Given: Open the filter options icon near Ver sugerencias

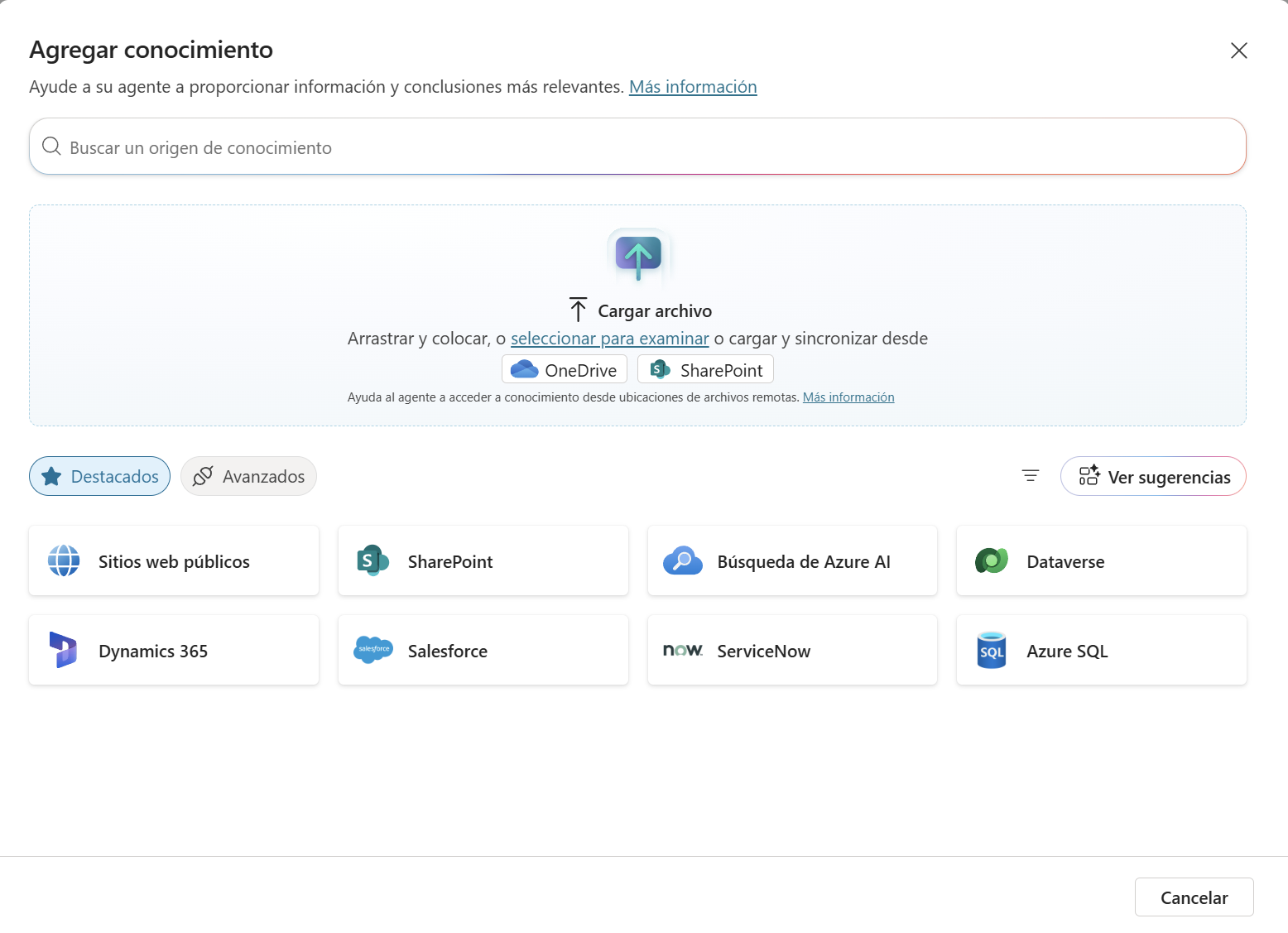Looking at the screenshot, I should (x=1029, y=475).
